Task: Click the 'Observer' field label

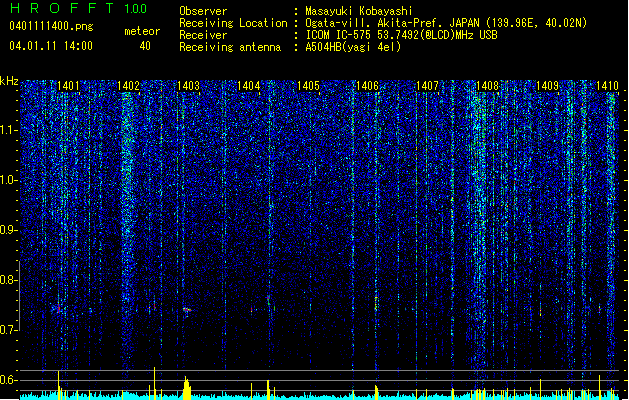Action: (203, 11)
